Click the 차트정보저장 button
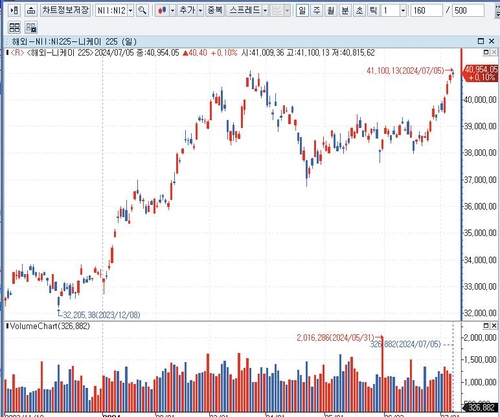Screen dimensions: 500x417 click(65, 10)
